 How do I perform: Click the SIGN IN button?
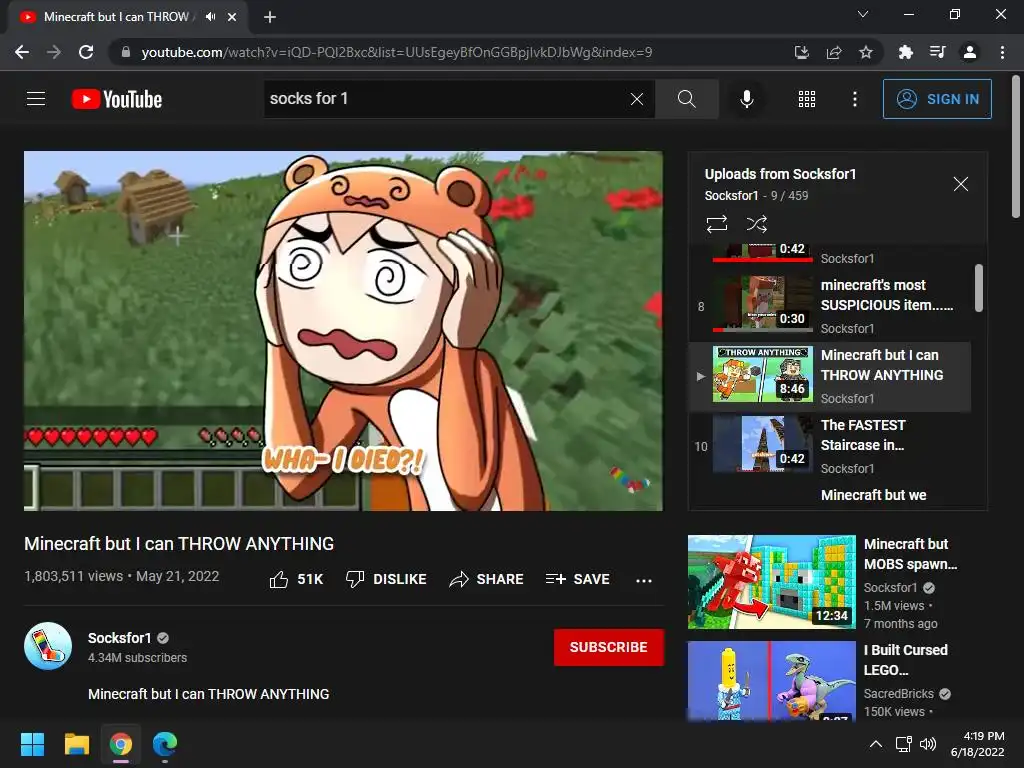(x=937, y=99)
